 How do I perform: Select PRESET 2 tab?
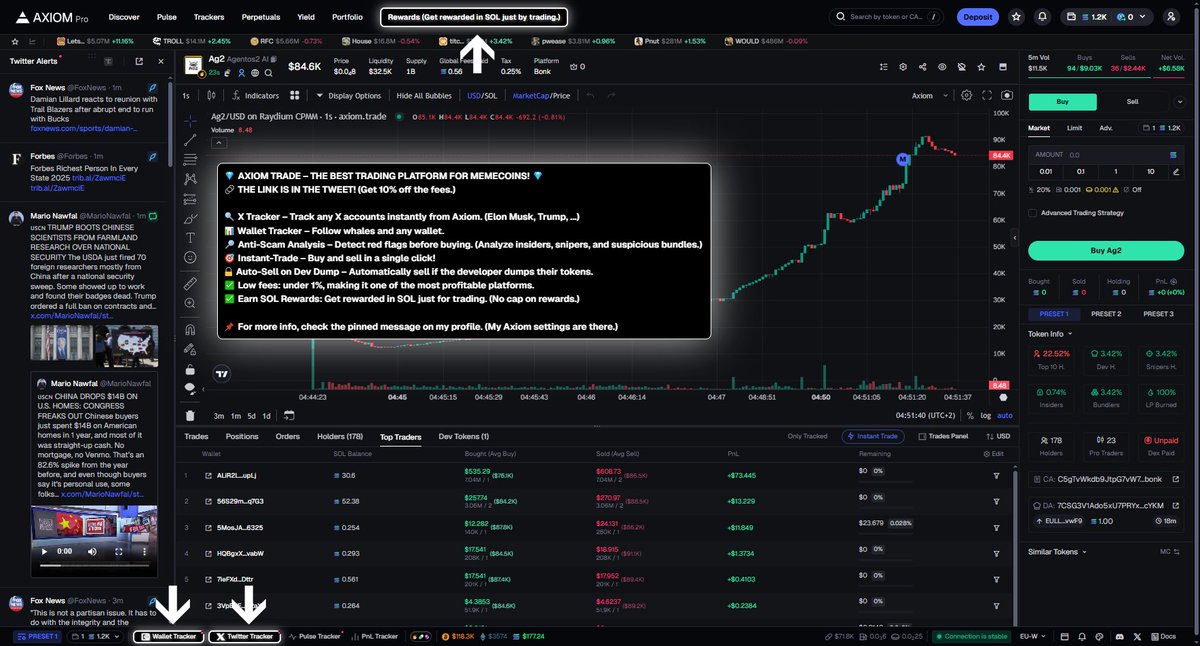pyautogui.click(x=1105, y=314)
